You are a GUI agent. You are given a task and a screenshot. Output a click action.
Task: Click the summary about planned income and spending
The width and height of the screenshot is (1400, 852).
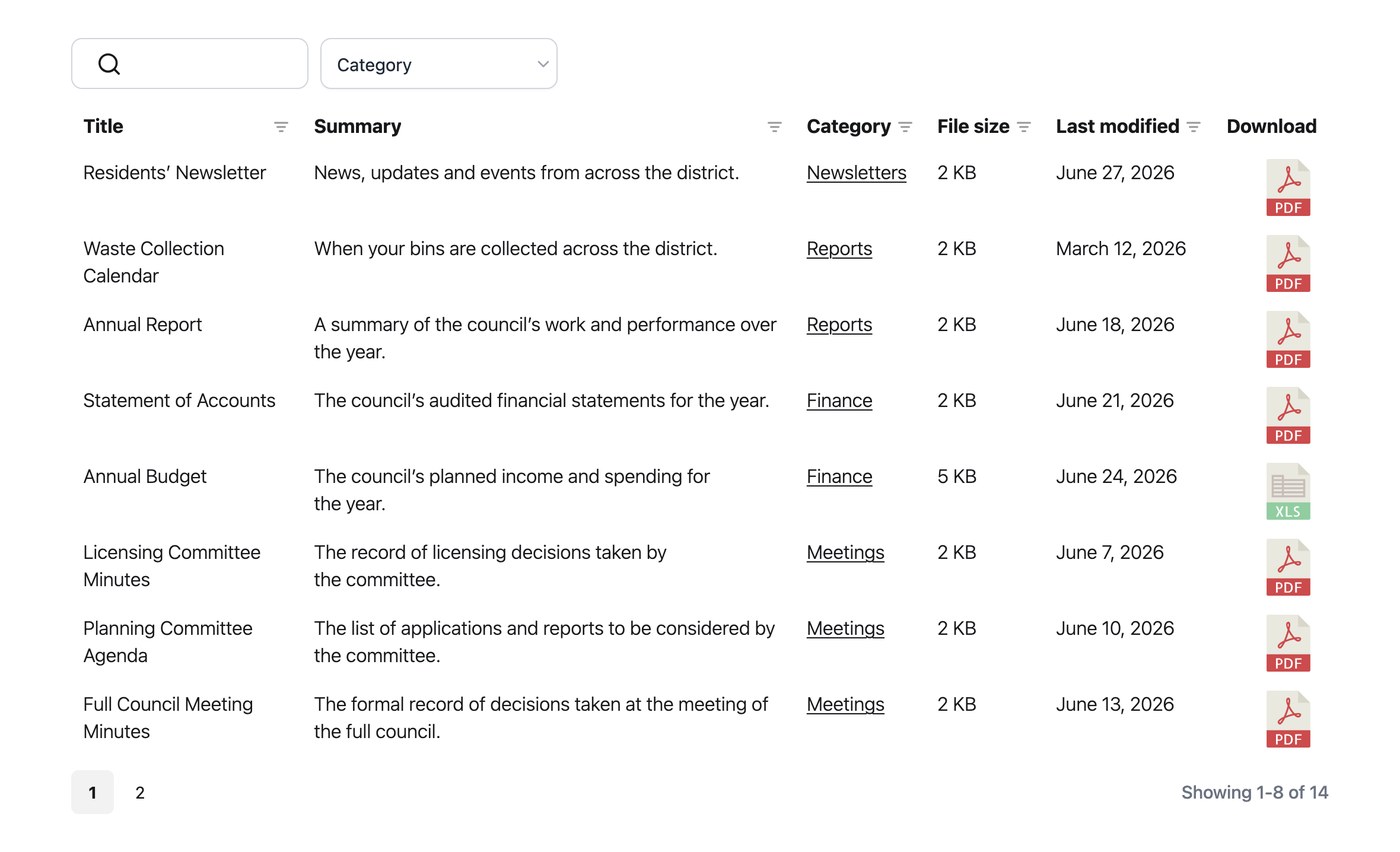coord(512,490)
